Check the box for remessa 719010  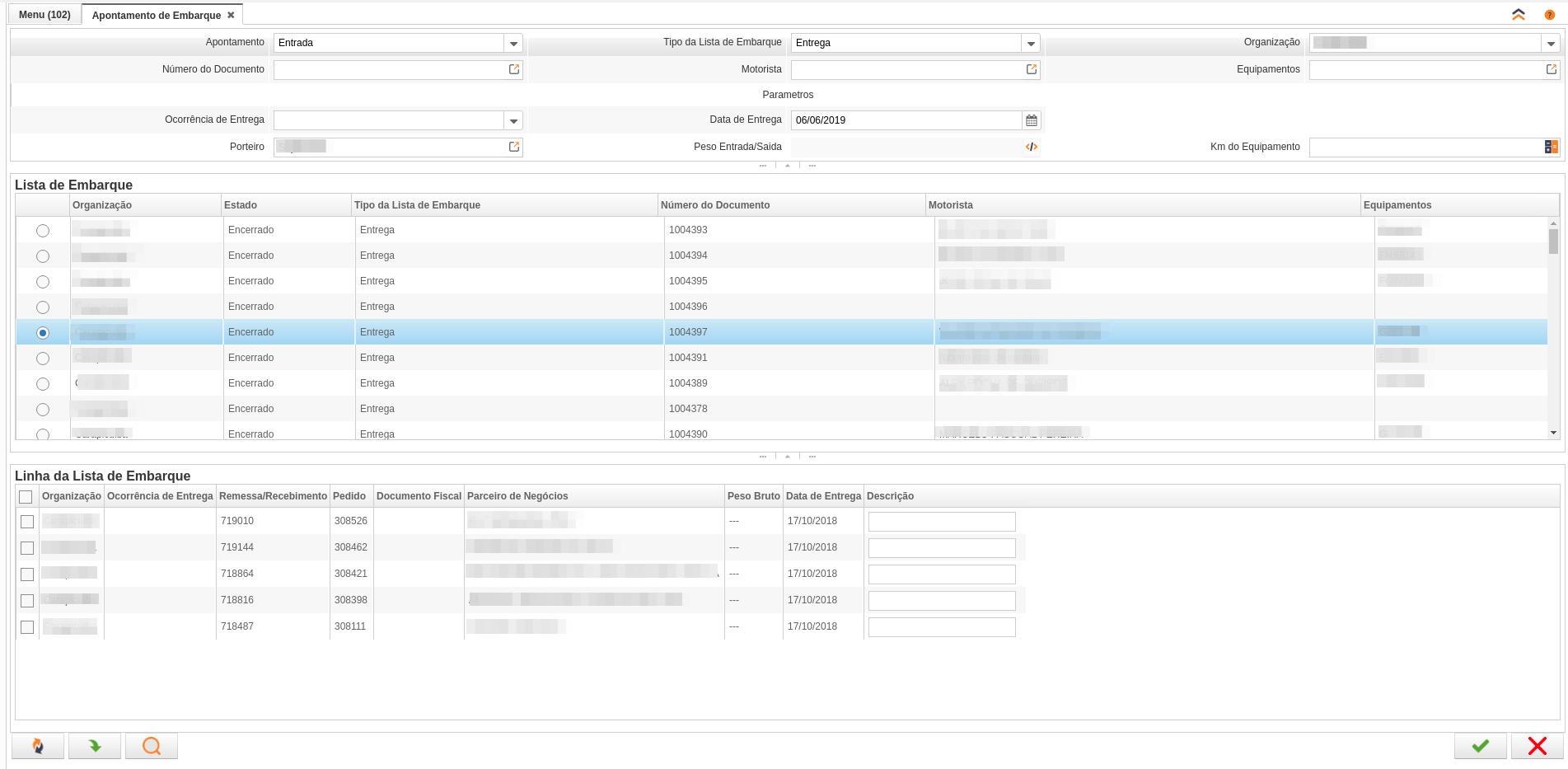coord(27,522)
